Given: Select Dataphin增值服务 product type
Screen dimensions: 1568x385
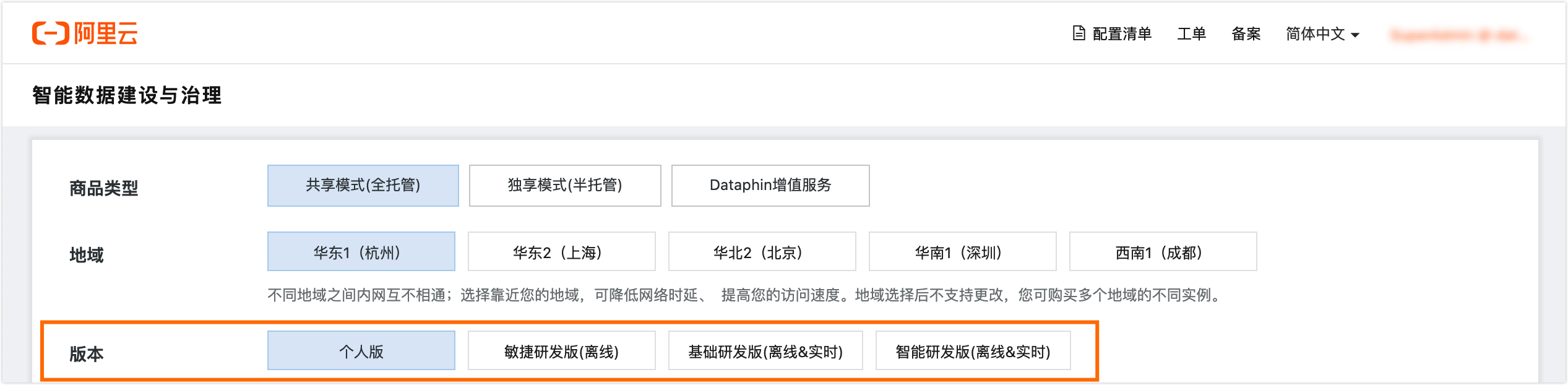Looking at the screenshot, I should pos(770,186).
